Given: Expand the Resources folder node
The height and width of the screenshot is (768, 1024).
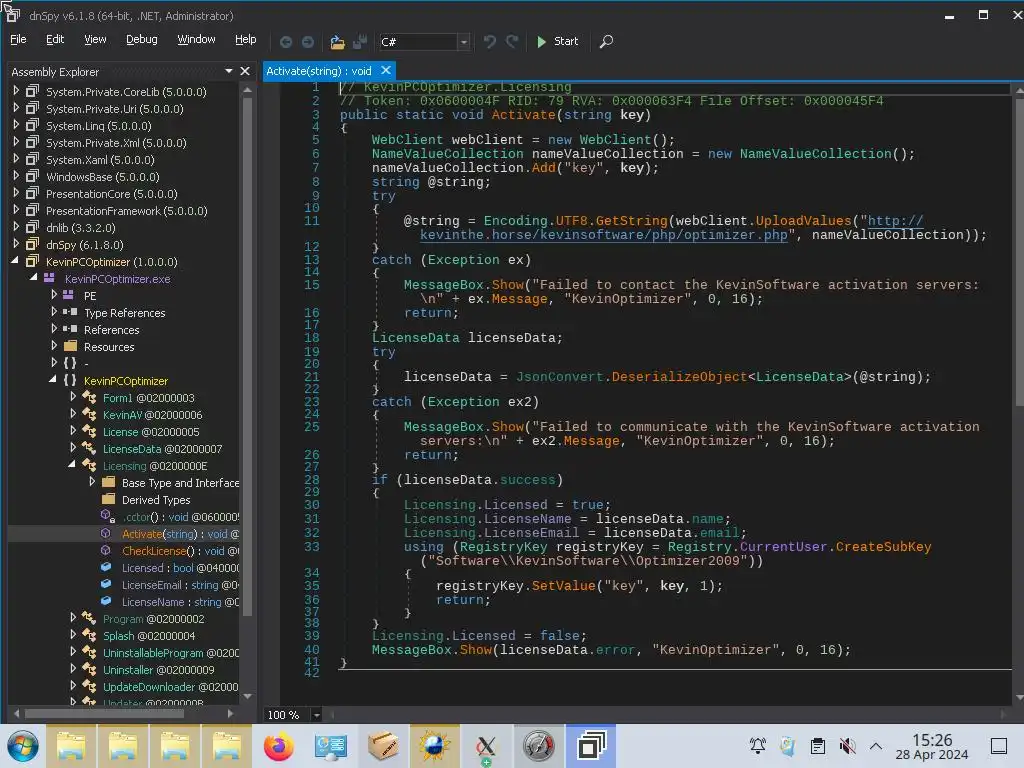Looking at the screenshot, I should coord(54,346).
